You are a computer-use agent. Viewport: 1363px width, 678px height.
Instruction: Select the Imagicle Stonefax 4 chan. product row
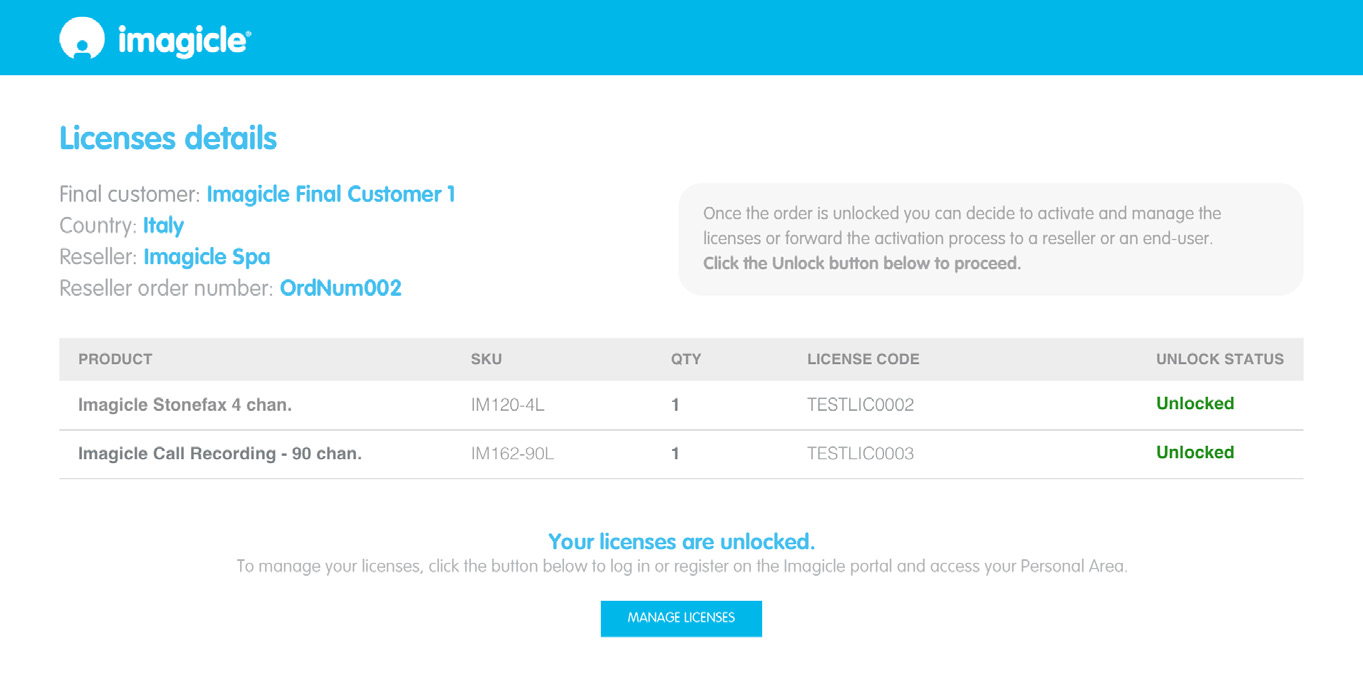tap(185, 405)
